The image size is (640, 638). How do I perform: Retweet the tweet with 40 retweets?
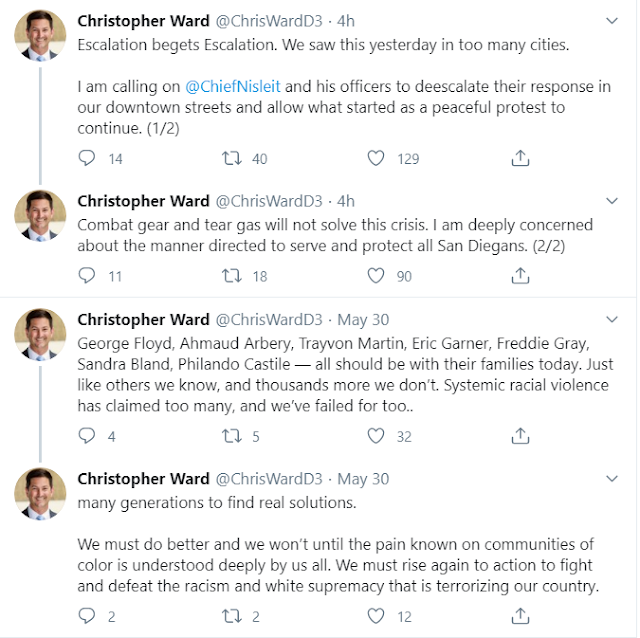point(231,158)
